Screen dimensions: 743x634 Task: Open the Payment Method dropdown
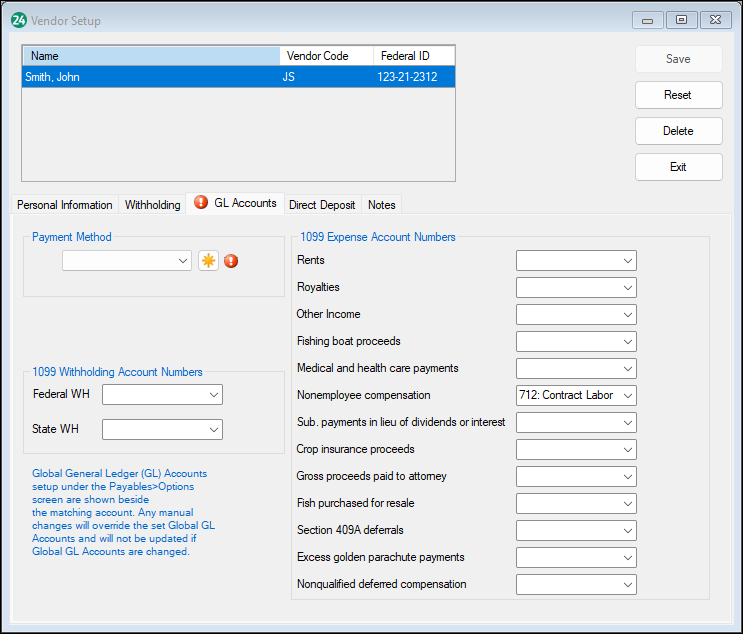click(x=126, y=261)
